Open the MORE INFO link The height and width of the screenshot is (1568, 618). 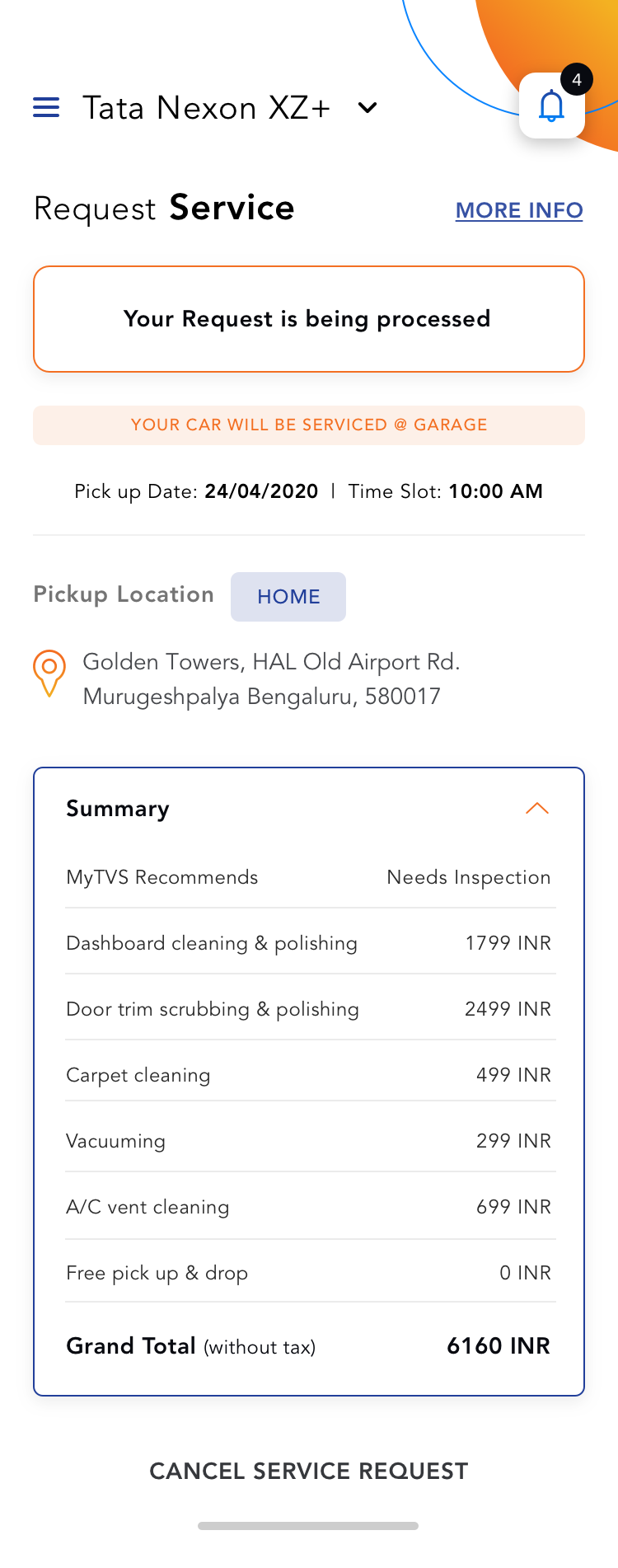click(x=519, y=210)
